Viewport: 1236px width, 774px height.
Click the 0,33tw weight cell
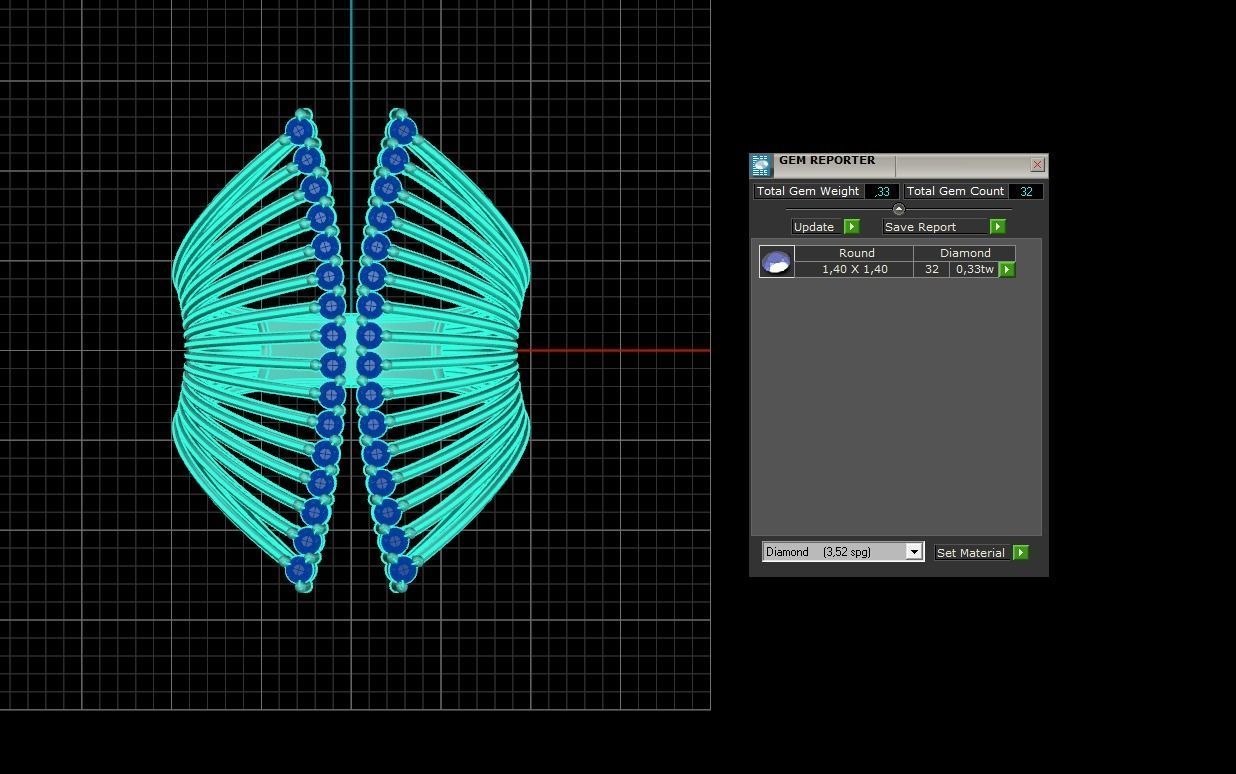point(974,269)
